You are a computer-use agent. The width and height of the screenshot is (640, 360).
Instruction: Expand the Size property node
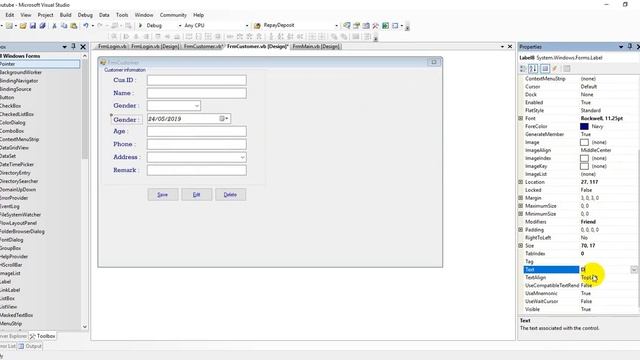point(521,246)
